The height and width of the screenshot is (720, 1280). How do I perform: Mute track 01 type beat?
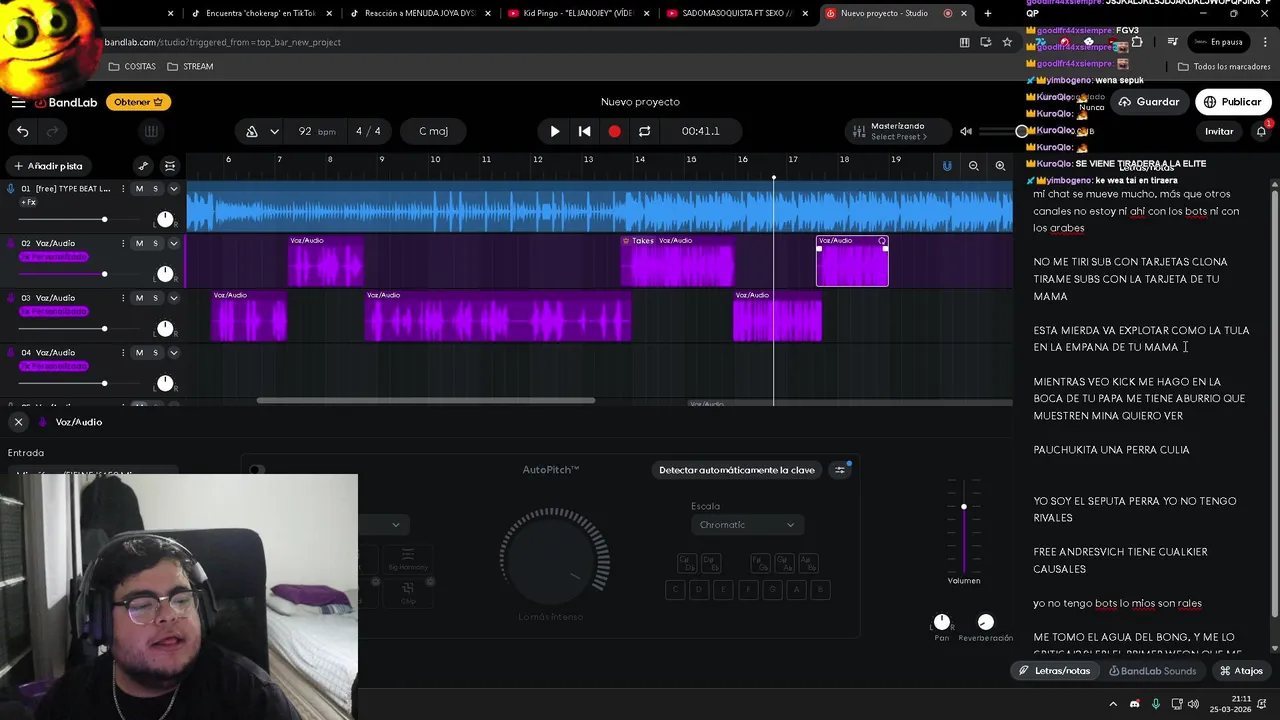click(x=139, y=188)
